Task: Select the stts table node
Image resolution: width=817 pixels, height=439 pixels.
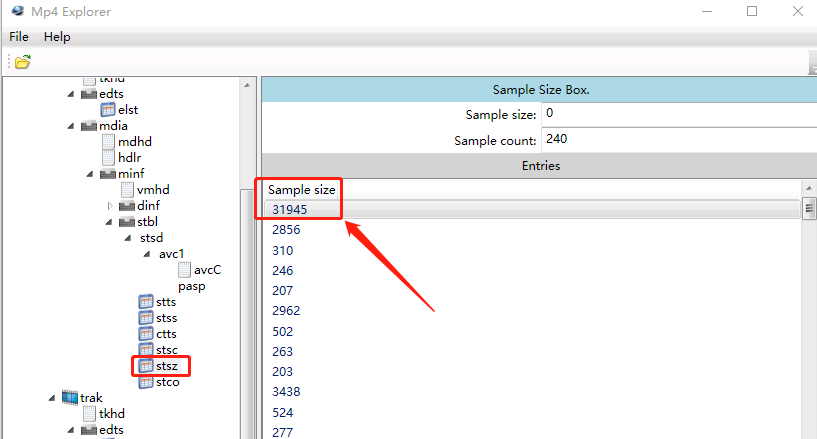Action: point(166,302)
